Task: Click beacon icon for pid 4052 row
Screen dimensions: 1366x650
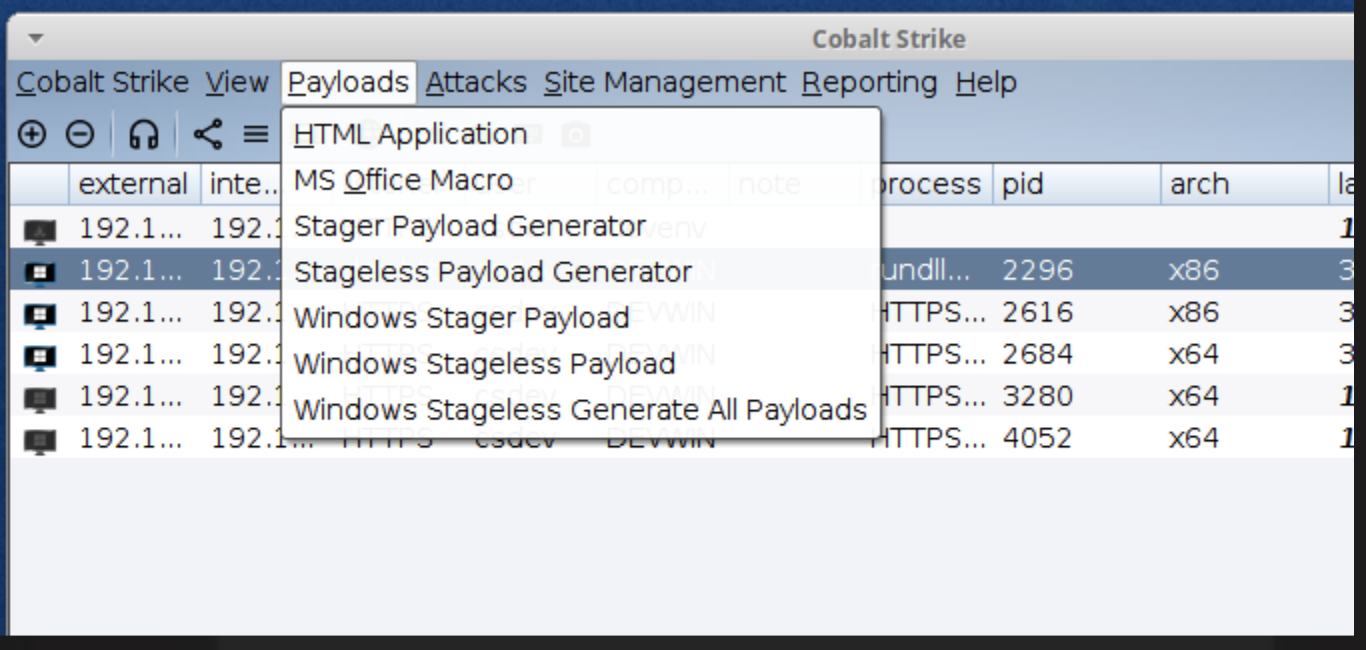Action: pyautogui.click(x=41, y=439)
